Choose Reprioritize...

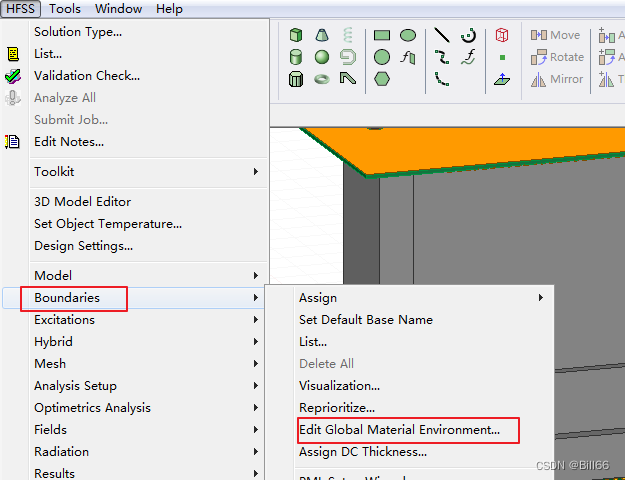(x=409, y=408)
